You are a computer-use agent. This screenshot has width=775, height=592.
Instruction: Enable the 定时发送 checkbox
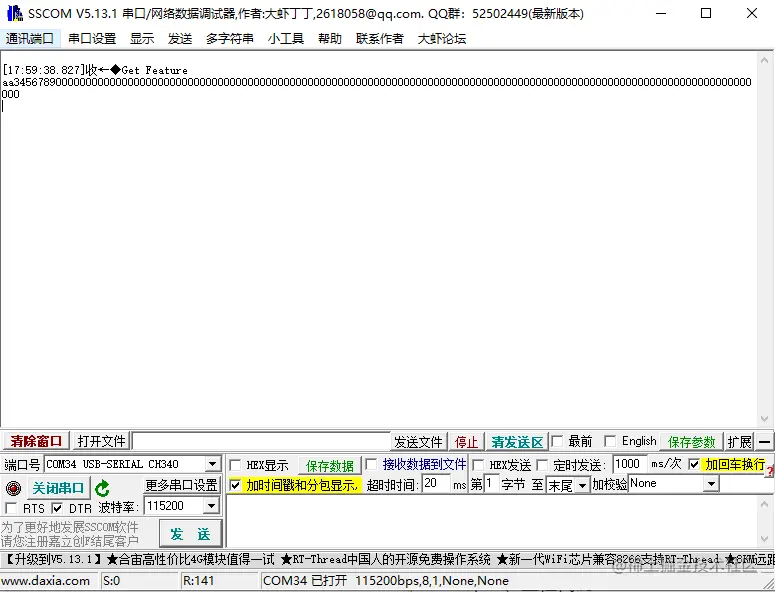[542, 465]
